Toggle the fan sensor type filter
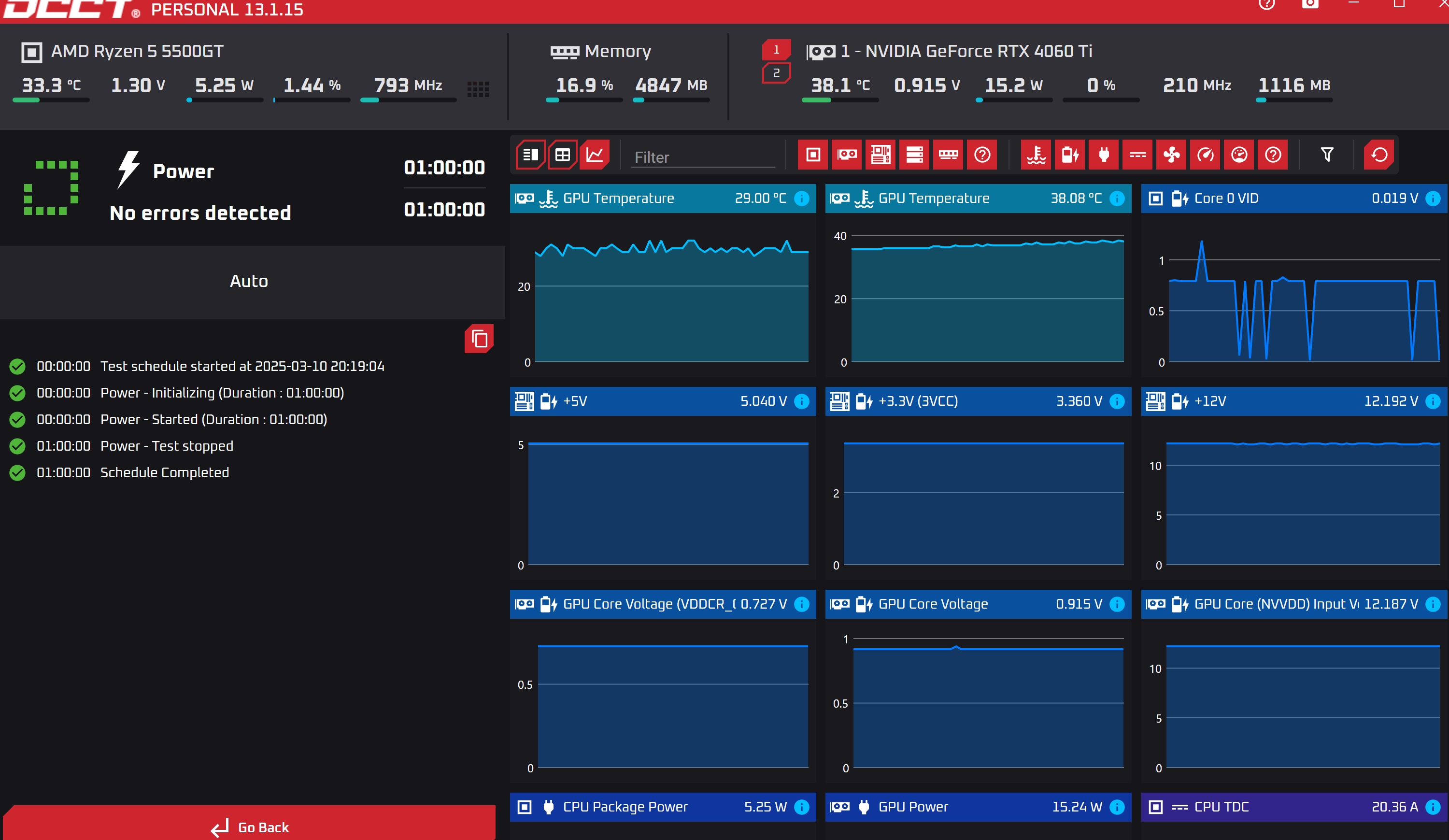The image size is (1449, 840). pyautogui.click(x=1171, y=155)
